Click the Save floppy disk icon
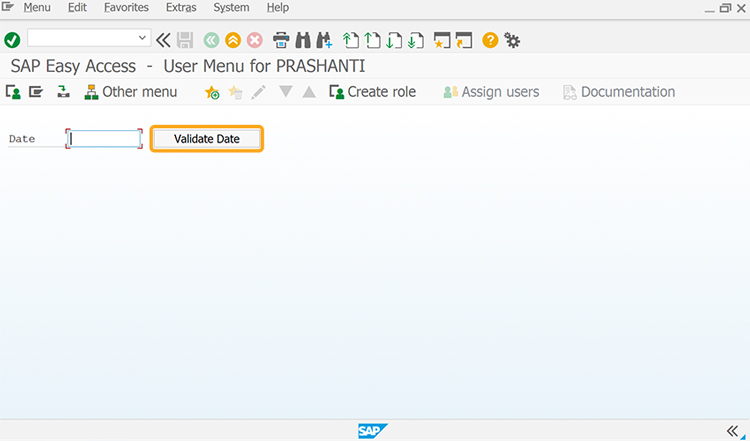750x441 pixels. 185,40
